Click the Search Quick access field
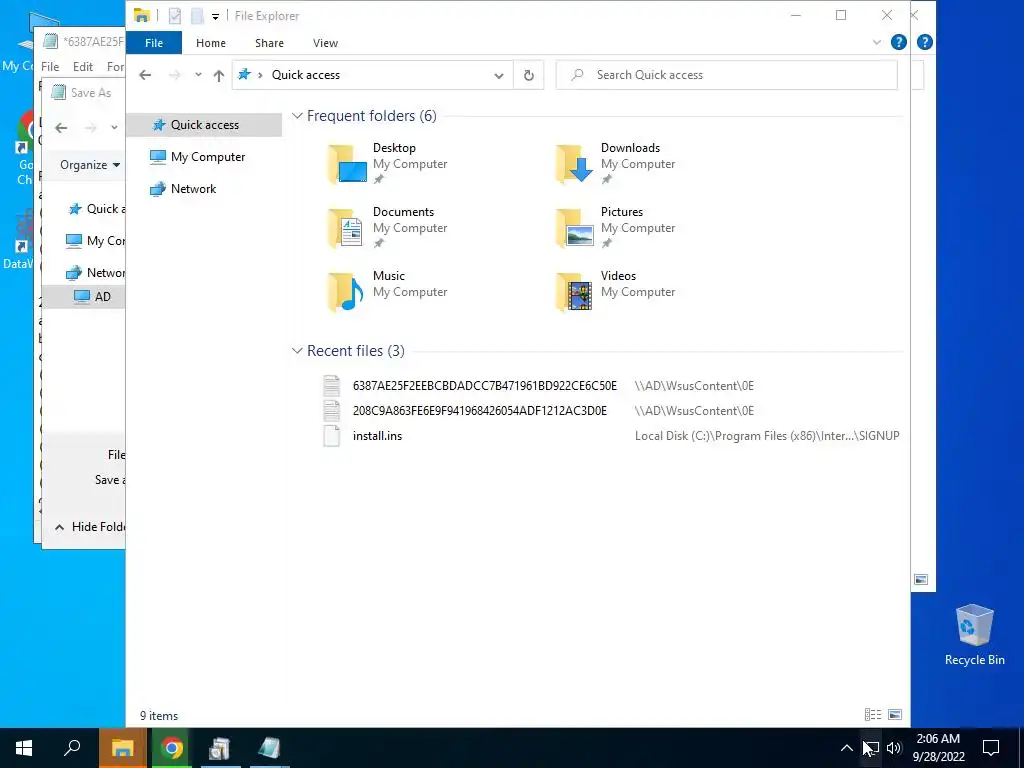Viewport: 1024px width, 768px height. (727, 75)
